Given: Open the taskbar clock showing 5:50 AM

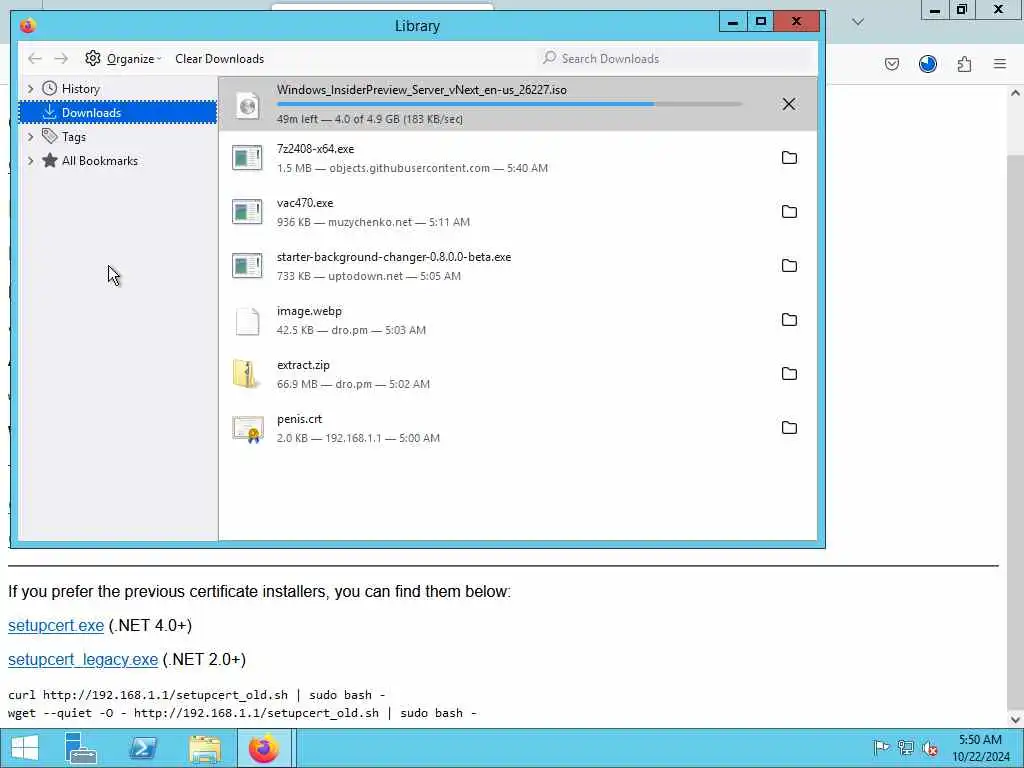Looking at the screenshot, I should point(980,748).
